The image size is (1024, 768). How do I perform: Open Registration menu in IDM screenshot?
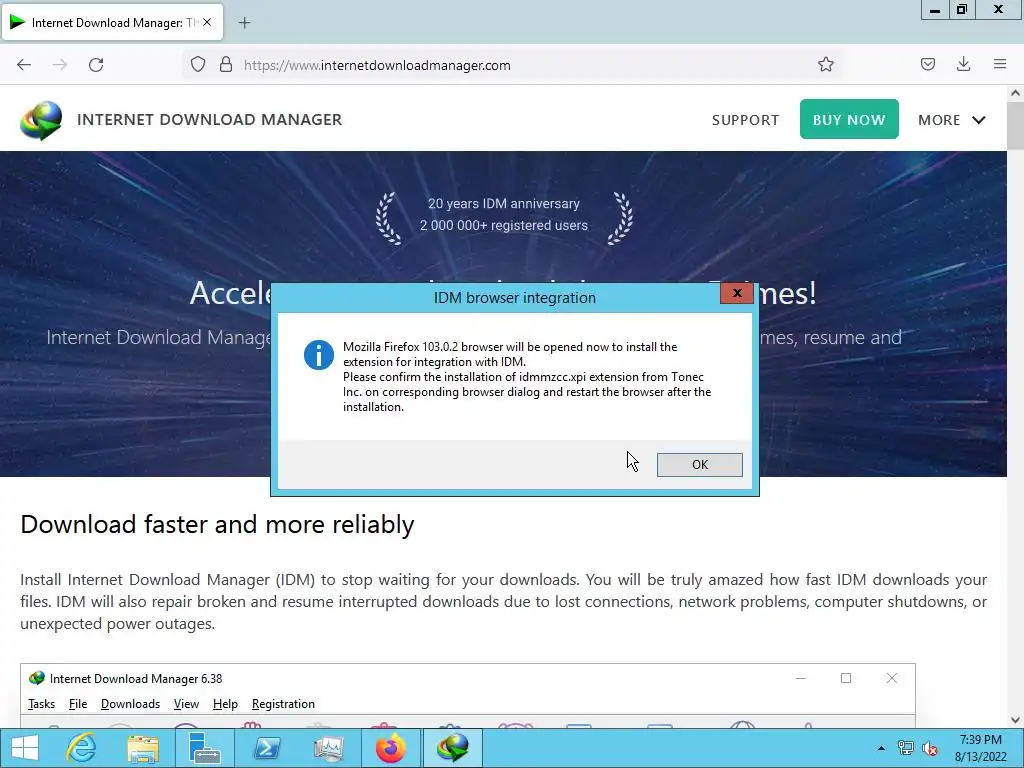(x=283, y=704)
